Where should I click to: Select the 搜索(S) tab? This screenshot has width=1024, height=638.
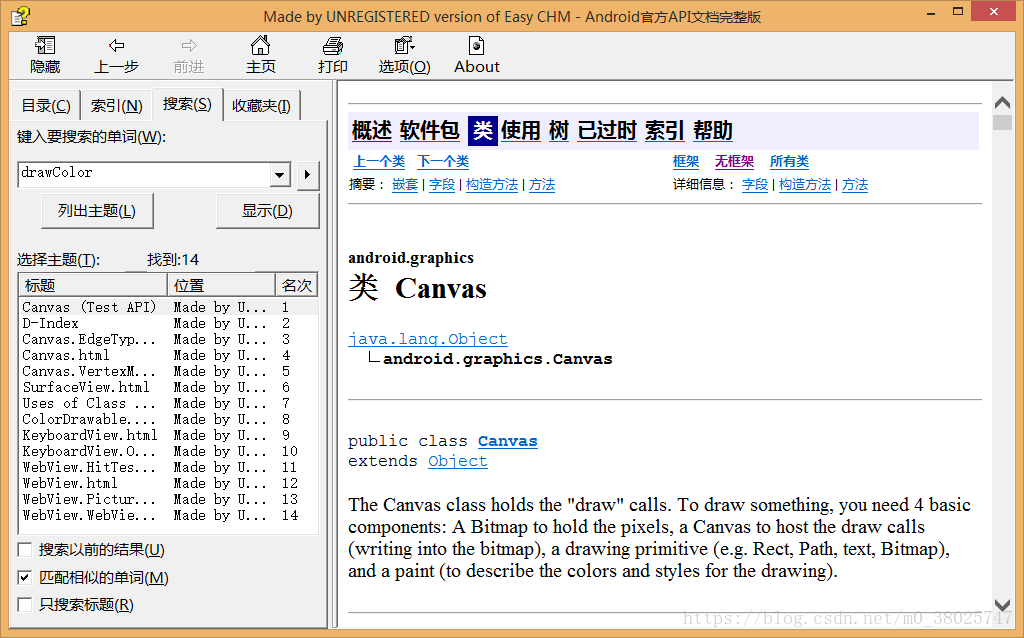pos(187,104)
